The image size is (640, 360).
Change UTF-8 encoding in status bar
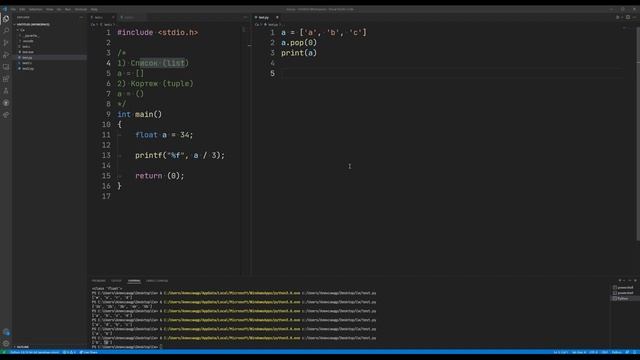pyautogui.click(x=593, y=352)
